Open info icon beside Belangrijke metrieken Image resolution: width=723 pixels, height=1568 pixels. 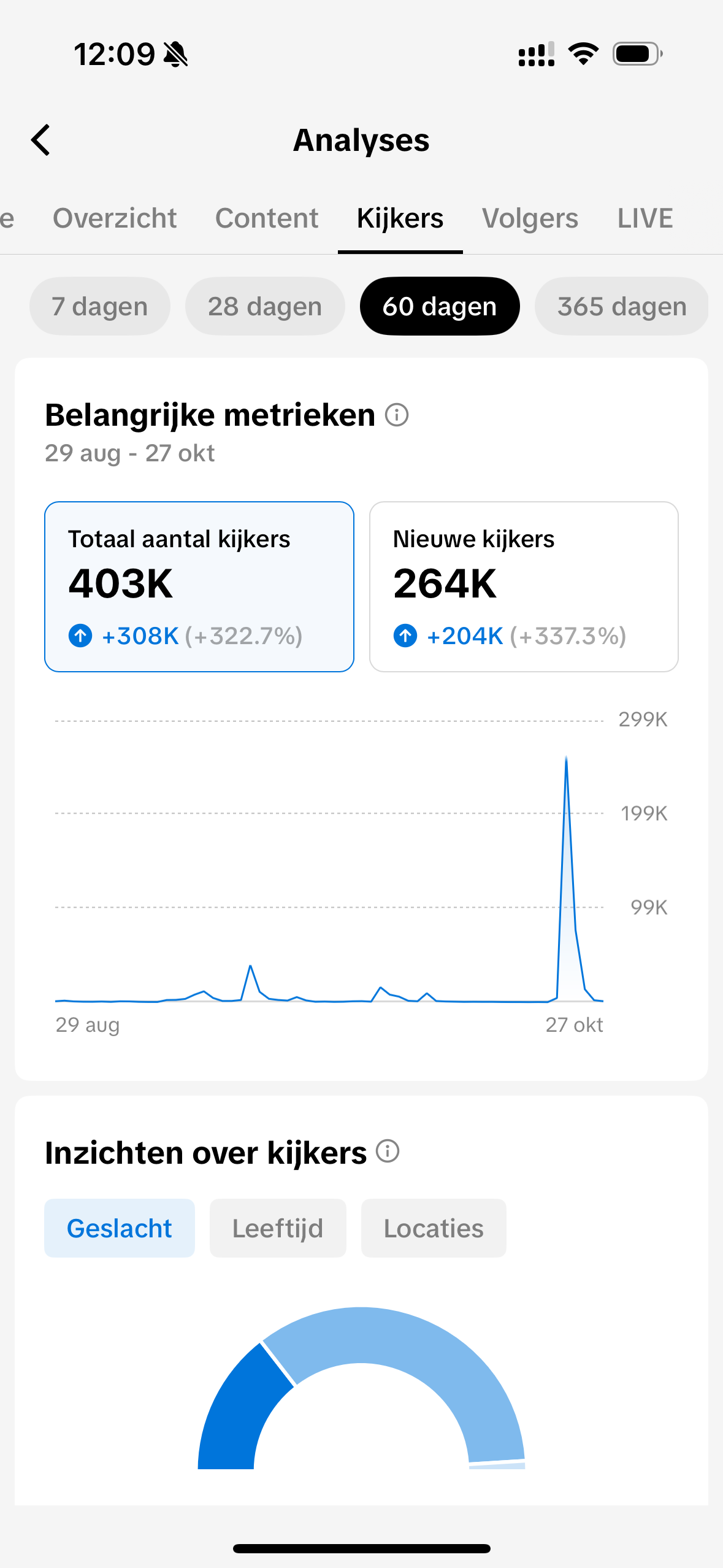tap(397, 415)
